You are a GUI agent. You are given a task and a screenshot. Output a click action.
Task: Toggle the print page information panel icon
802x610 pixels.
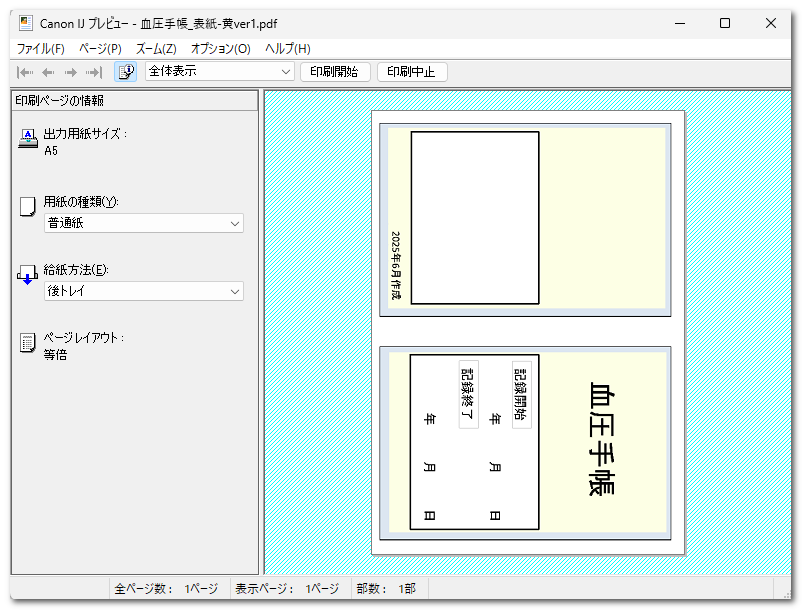pos(125,72)
